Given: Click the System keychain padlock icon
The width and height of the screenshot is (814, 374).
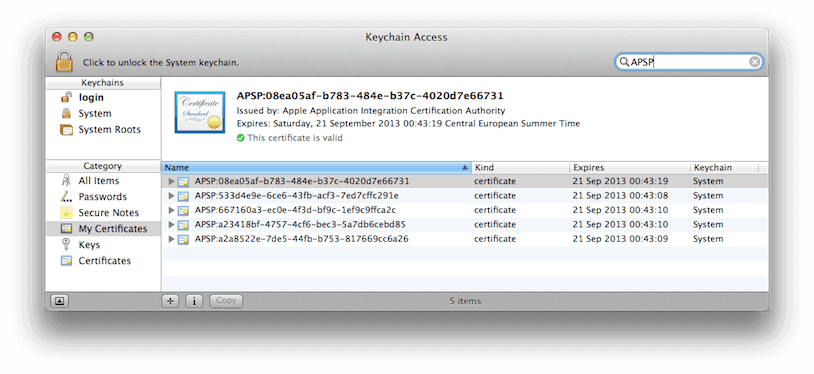Looking at the screenshot, I should tap(66, 113).
